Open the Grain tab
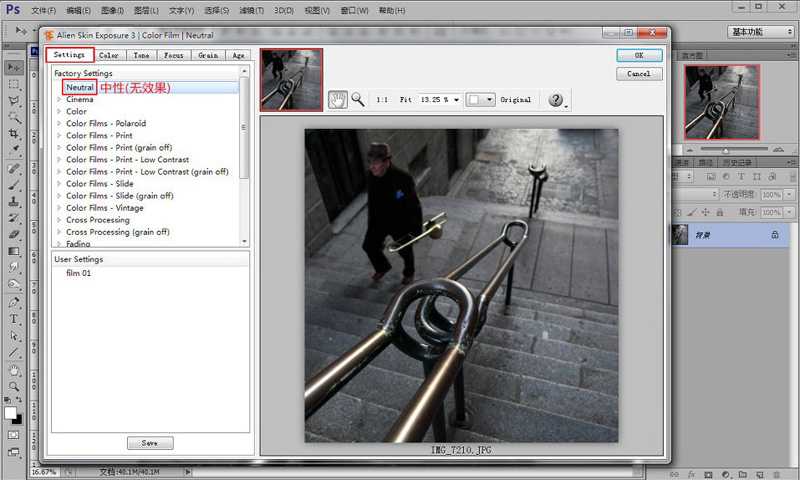800x480 pixels. tap(208, 55)
